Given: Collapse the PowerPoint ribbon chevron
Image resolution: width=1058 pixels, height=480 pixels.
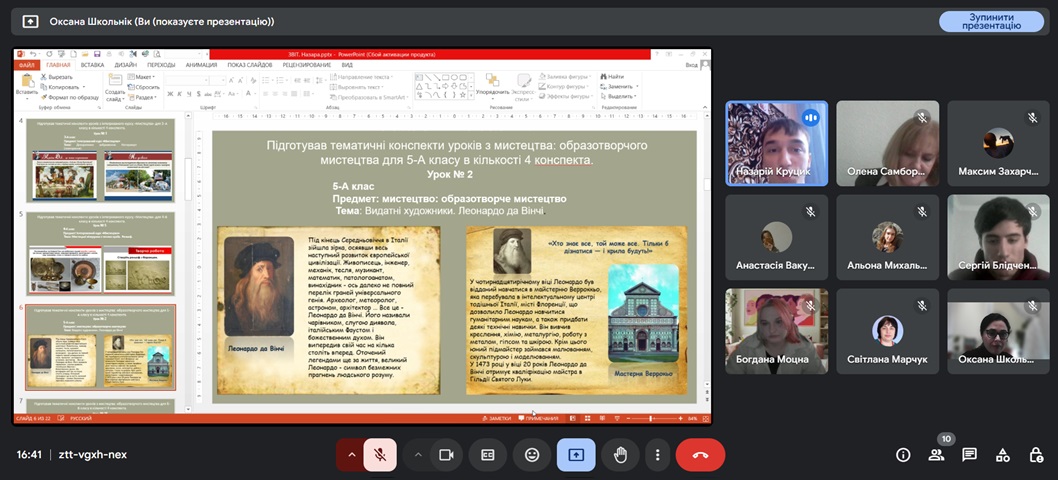Looking at the screenshot, I should 705,107.
